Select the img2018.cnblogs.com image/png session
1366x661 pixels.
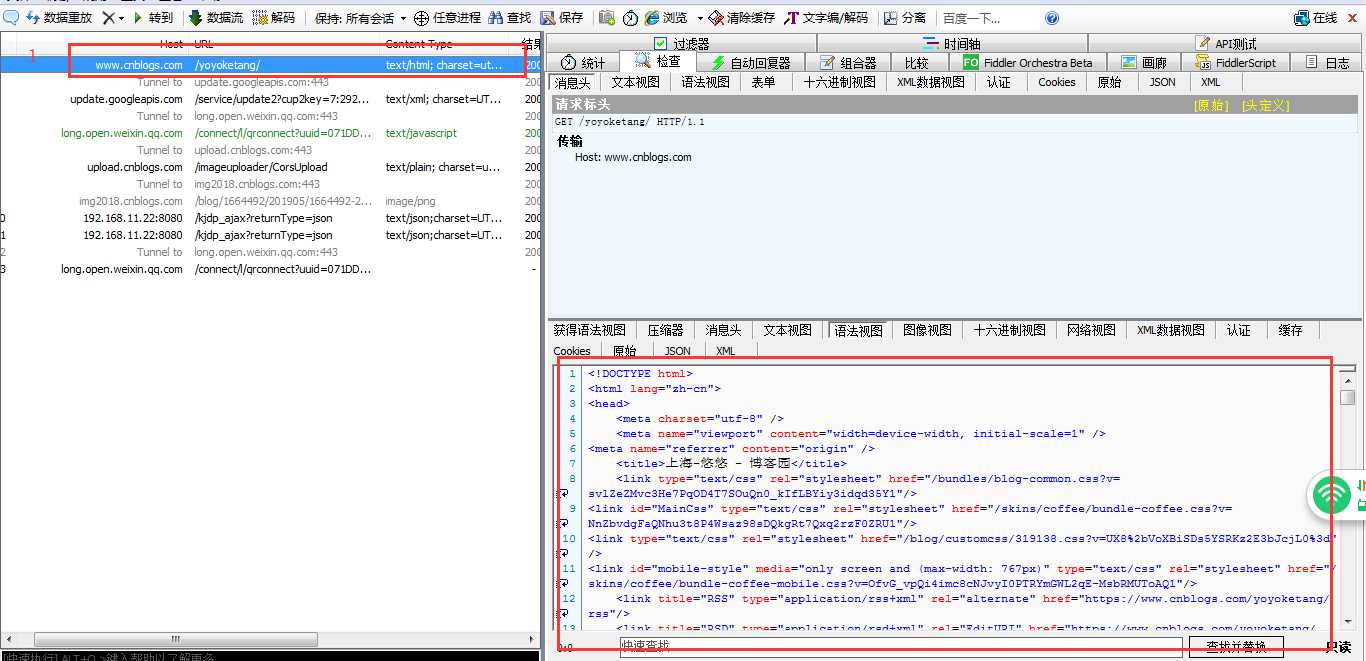click(270, 201)
